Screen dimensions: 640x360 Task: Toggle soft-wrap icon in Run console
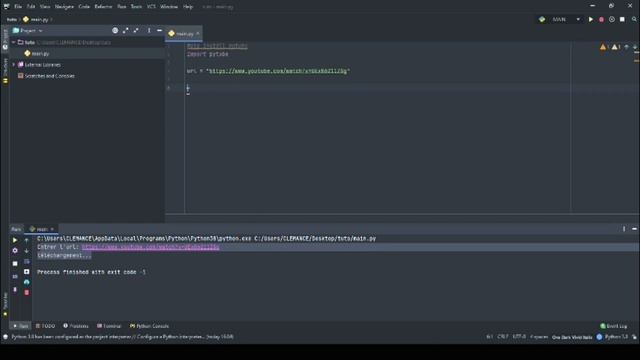pos(27,261)
